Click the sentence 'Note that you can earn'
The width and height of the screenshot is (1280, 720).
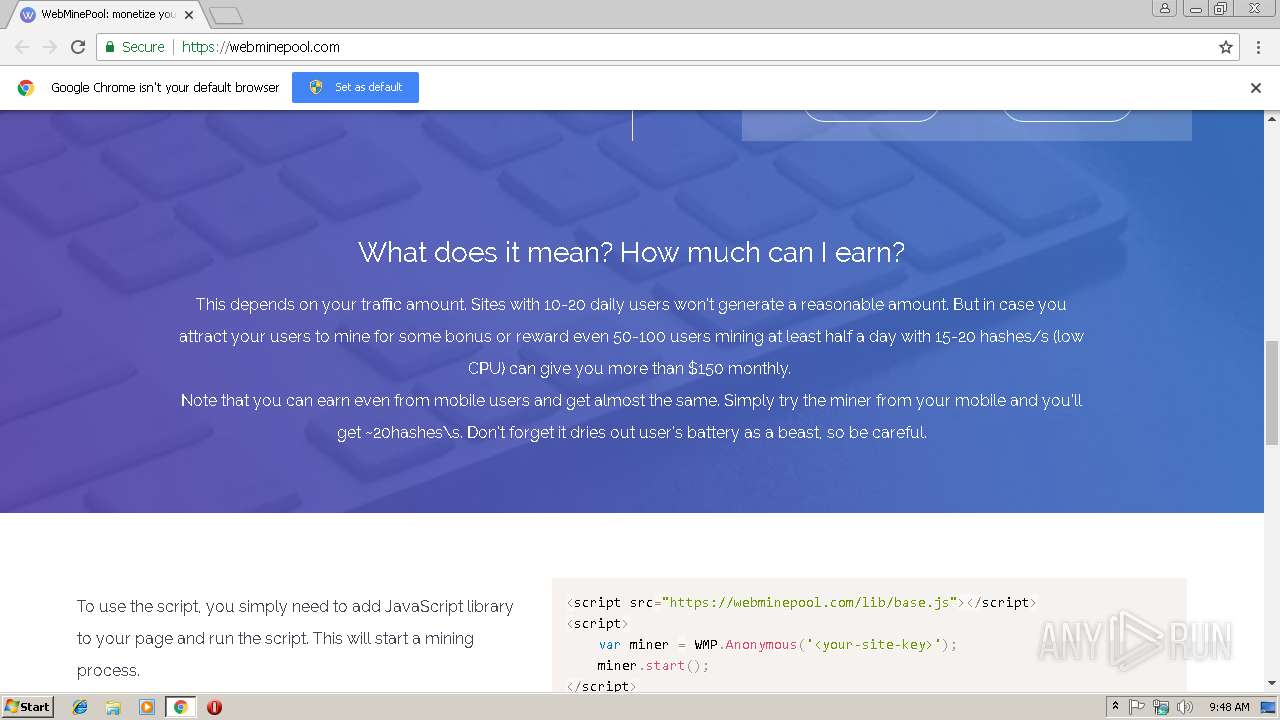632,416
